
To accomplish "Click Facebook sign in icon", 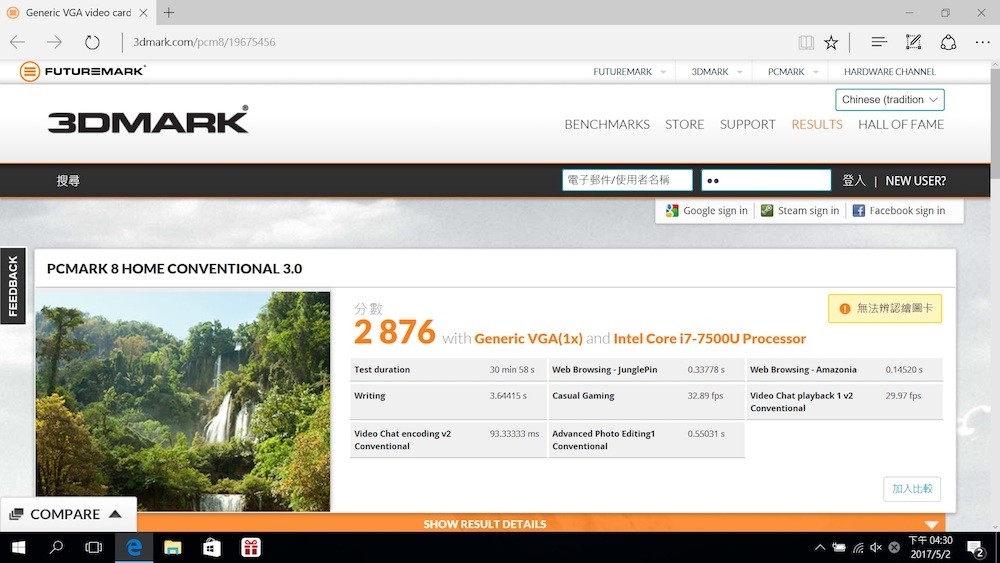I will click(858, 210).
